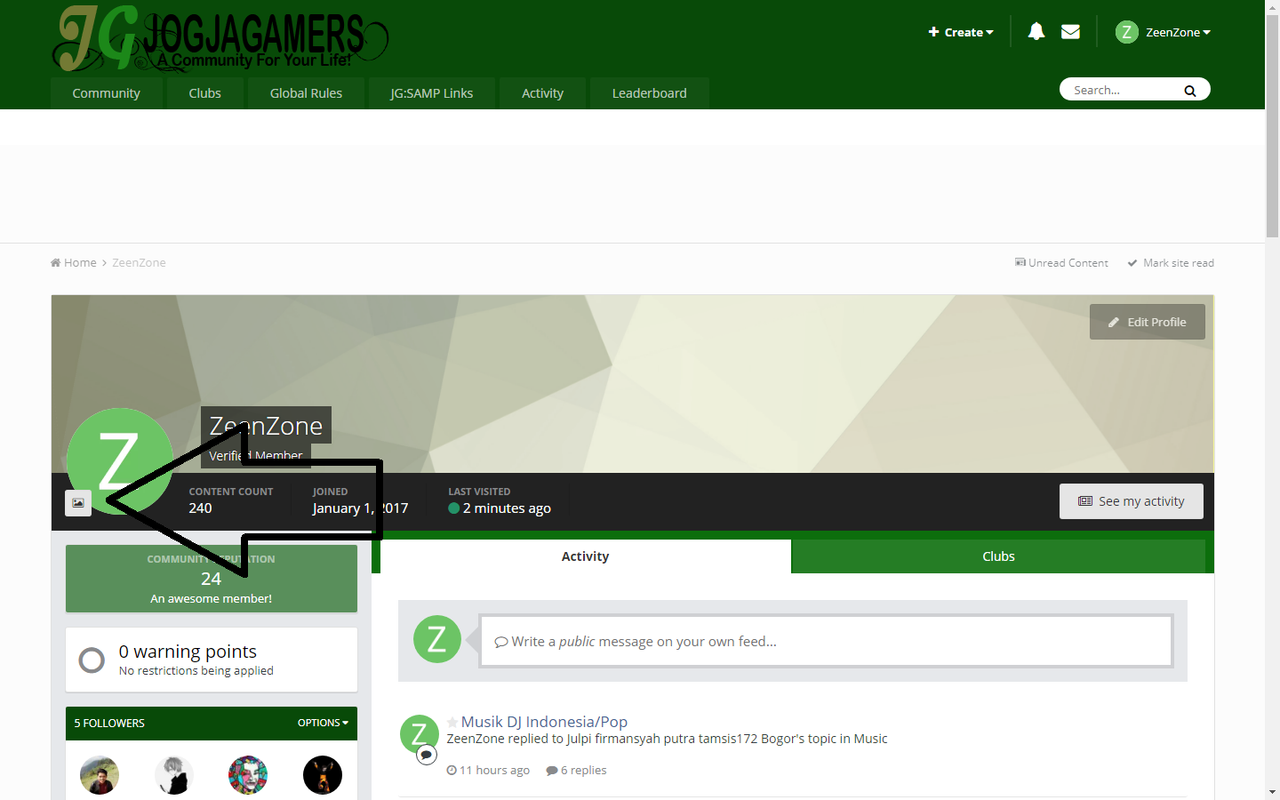This screenshot has height=800, width=1280.
Task: Open Musik DJ Indonesia/Pop topic
Action: point(544,721)
